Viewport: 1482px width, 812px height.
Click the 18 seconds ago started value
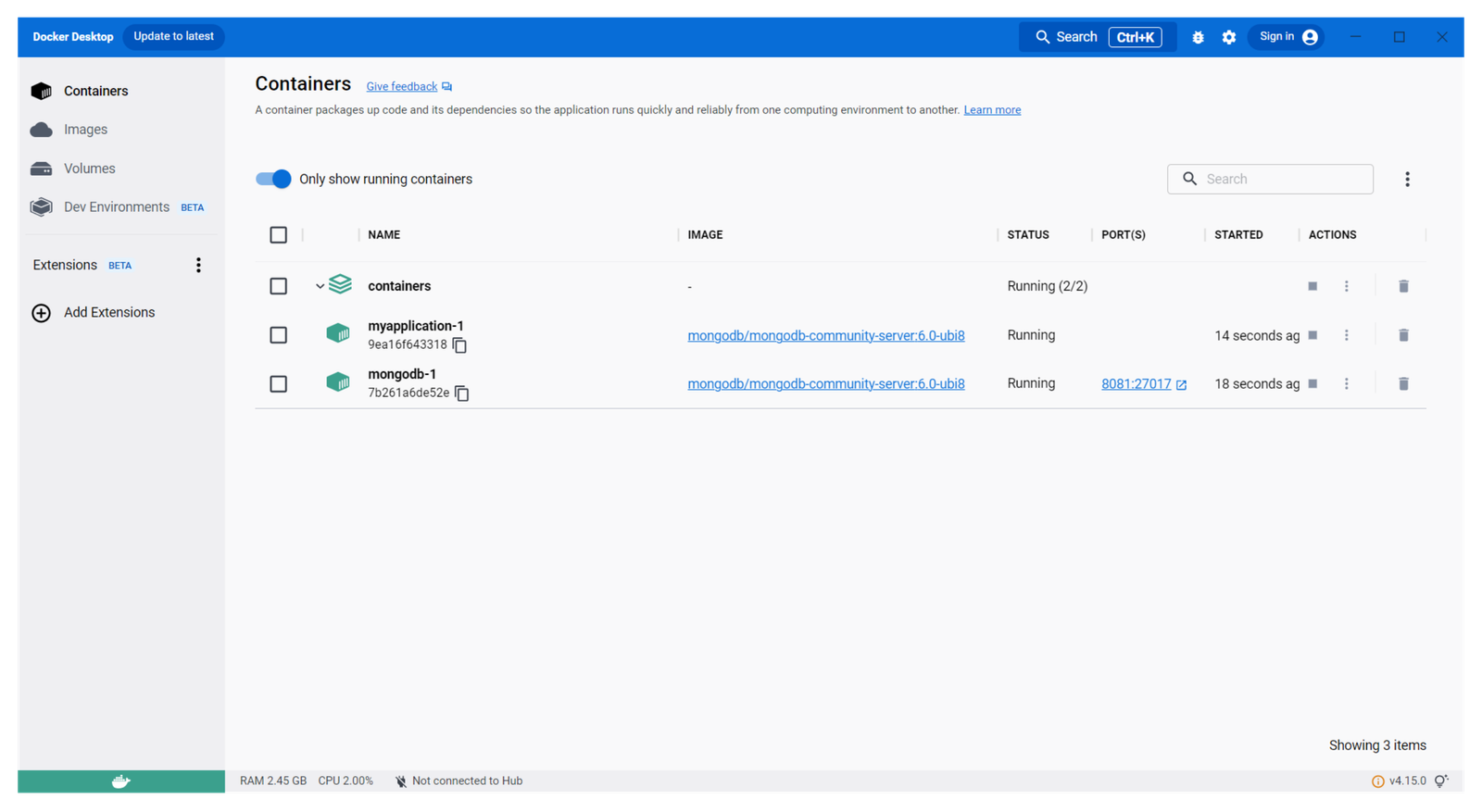[x=1257, y=384]
